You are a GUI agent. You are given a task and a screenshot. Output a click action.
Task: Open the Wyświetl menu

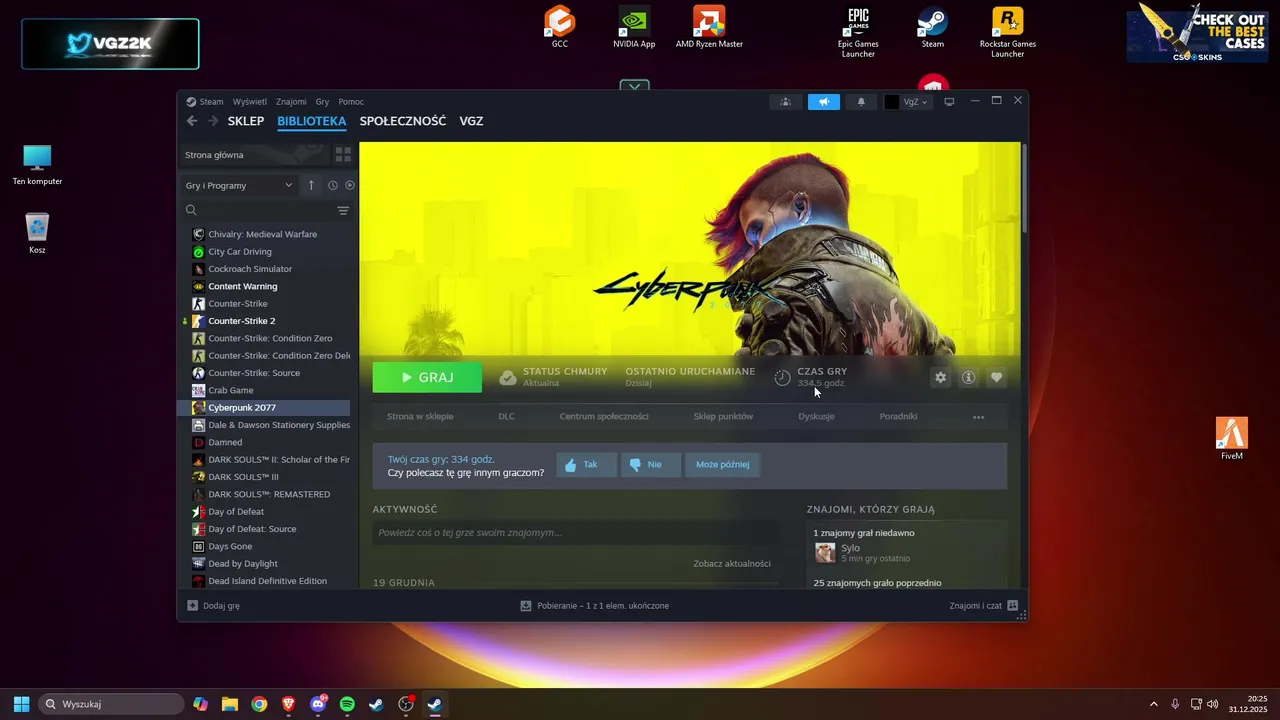(250, 102)
